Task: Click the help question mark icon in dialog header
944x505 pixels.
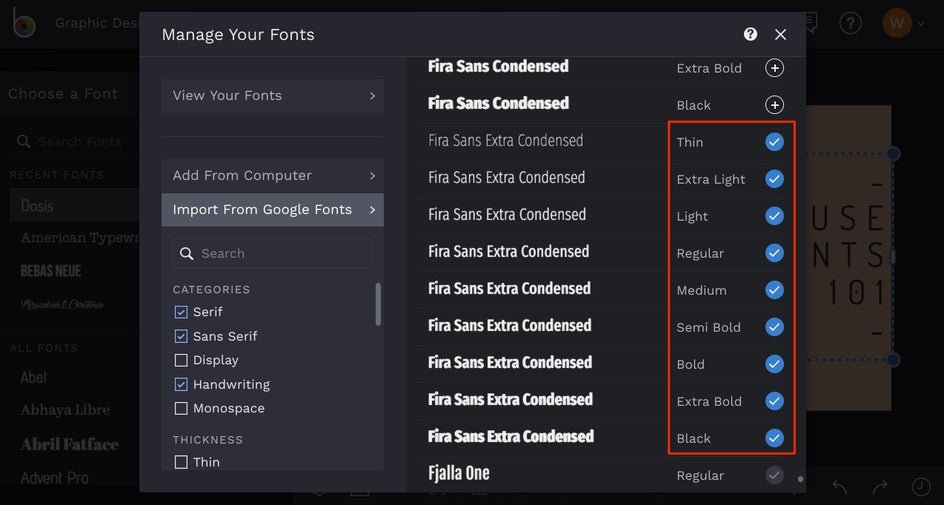Action: [x=750, y=34]
